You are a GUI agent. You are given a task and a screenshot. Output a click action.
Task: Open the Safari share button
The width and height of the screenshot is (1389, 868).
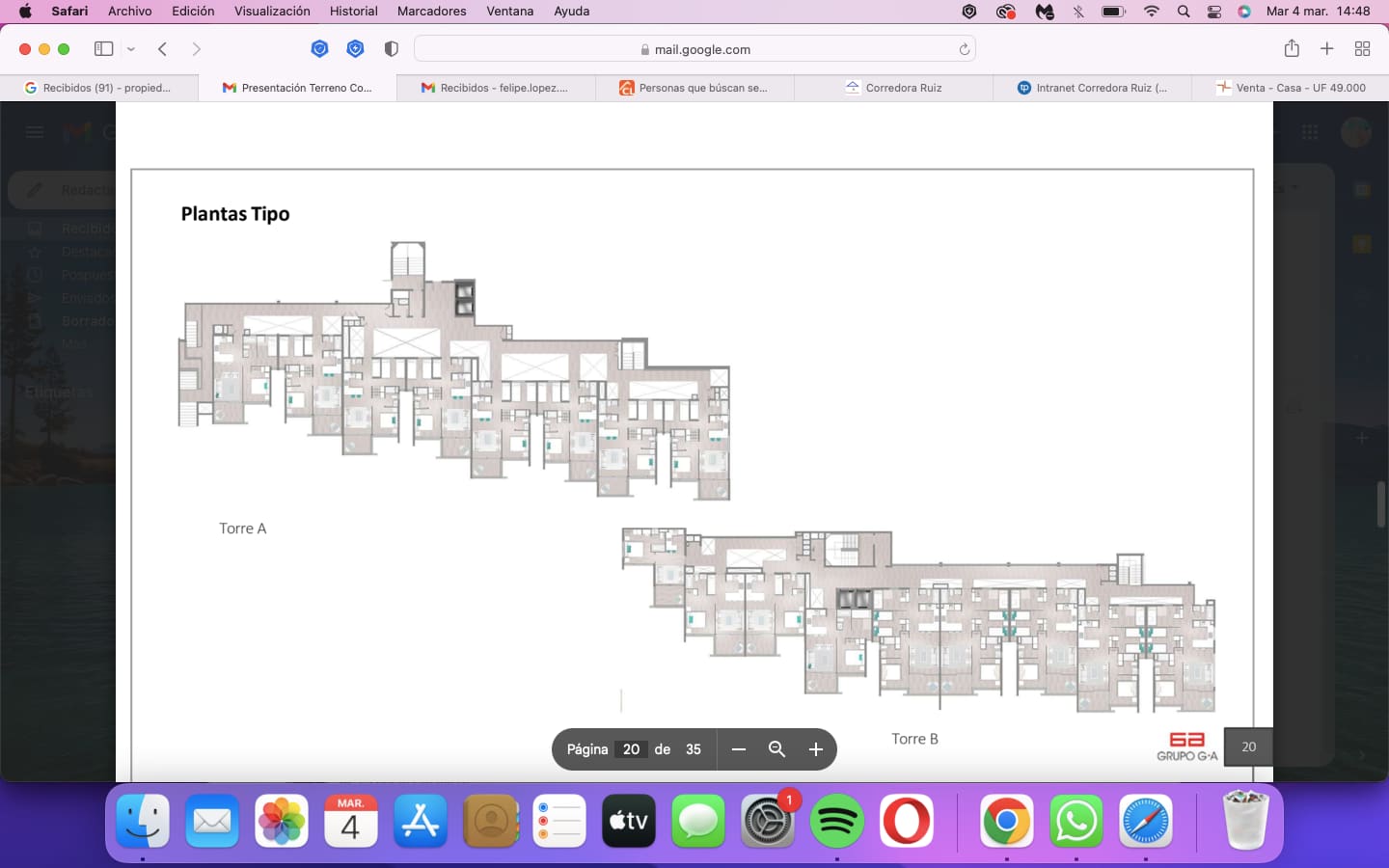[1292, 49]
